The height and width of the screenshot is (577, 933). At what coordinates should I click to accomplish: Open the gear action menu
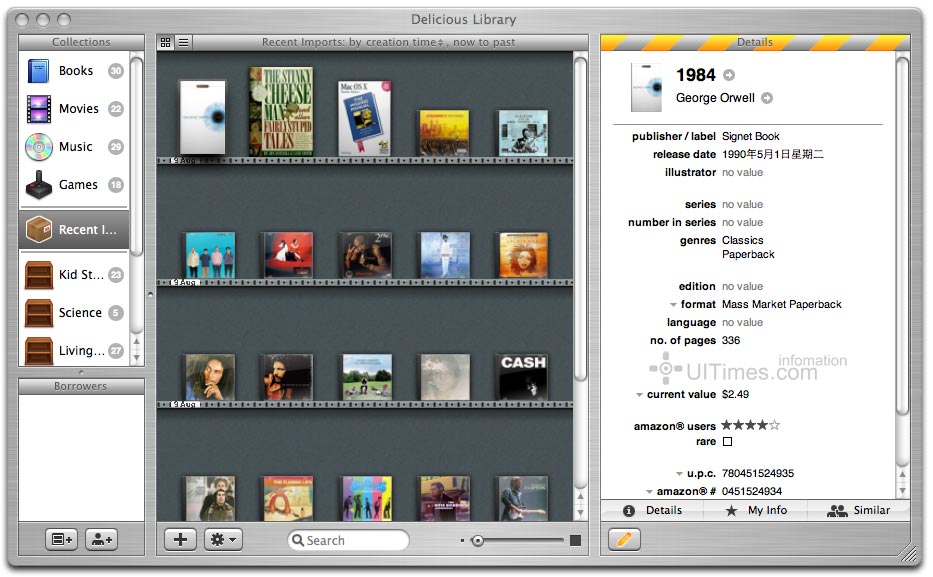[x=223, y=540]
